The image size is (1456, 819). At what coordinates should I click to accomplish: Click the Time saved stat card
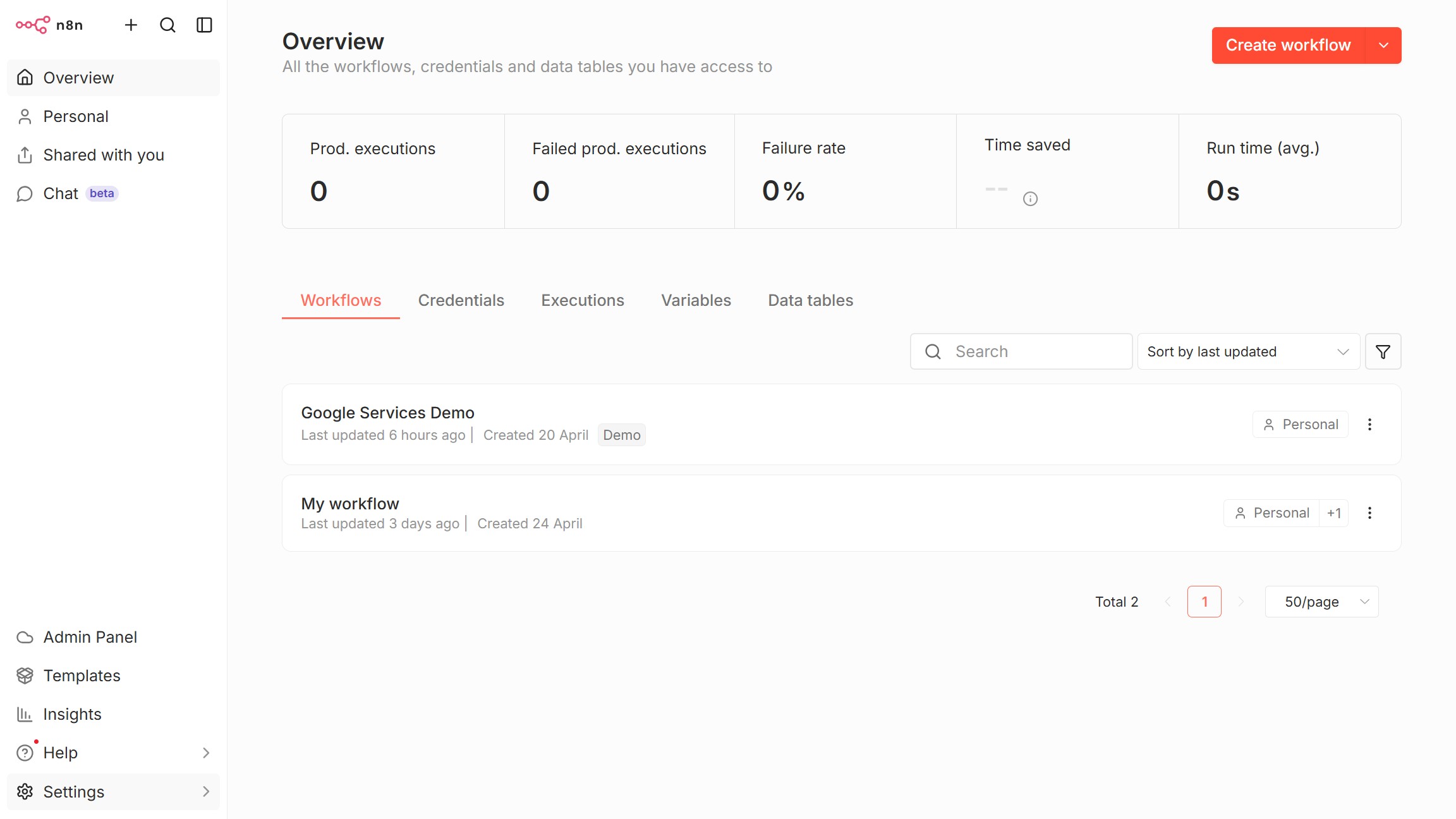coord(1067,171)
